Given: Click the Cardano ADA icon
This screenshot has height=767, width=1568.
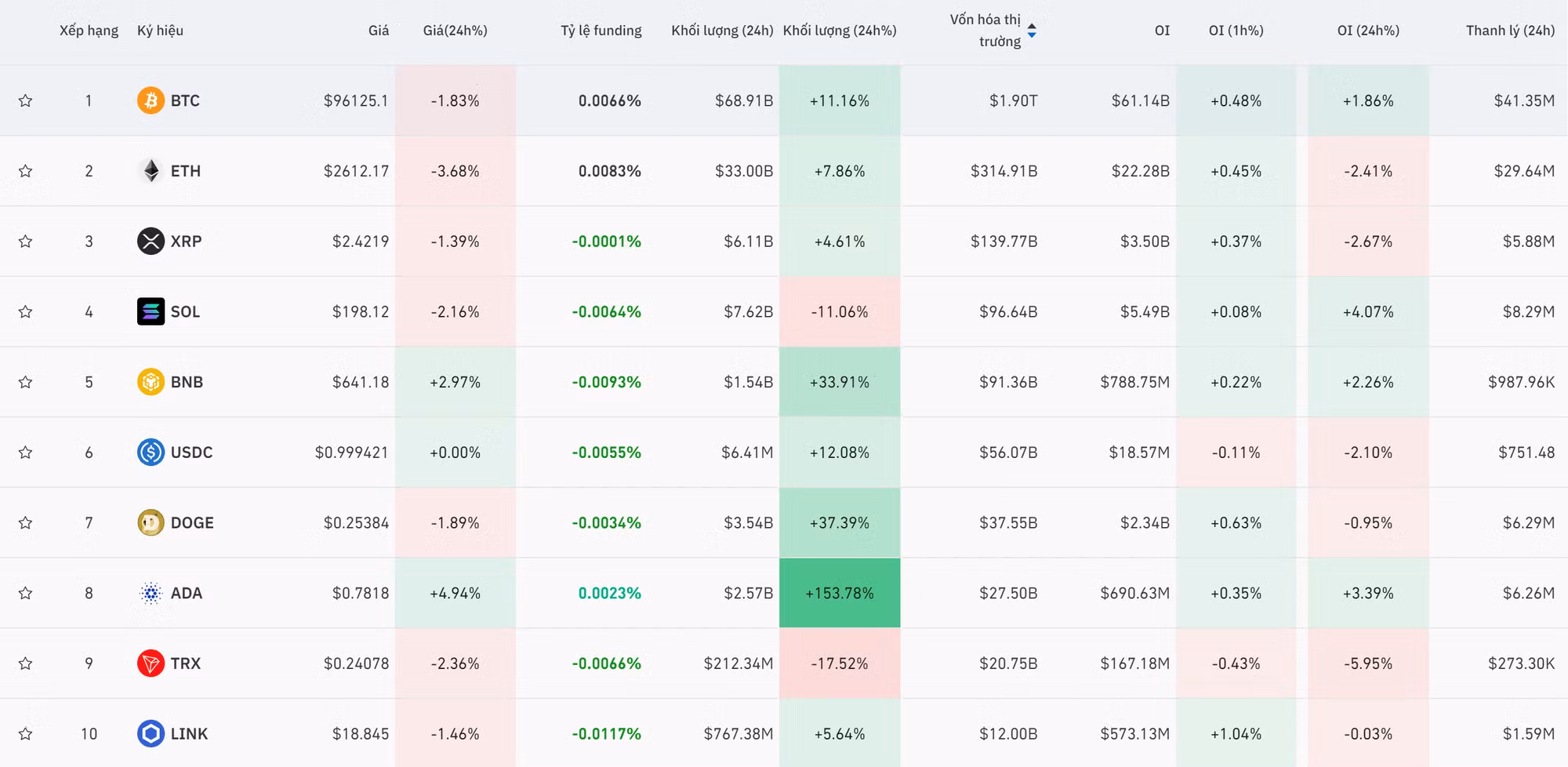Looking at the screenshot, I should point(151,593).
